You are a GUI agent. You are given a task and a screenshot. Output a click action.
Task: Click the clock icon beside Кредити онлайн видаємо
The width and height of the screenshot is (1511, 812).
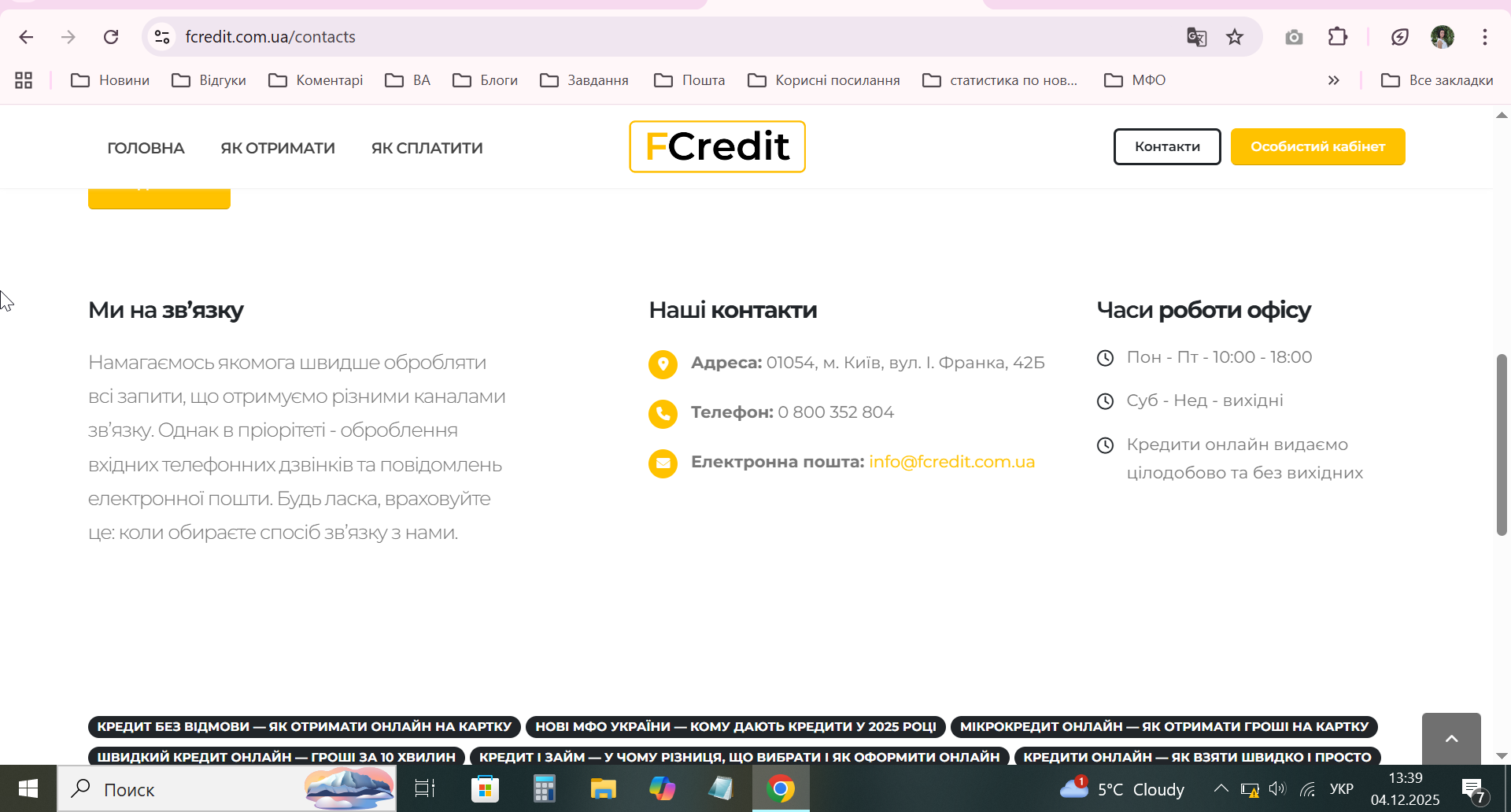coord(1106,445)
